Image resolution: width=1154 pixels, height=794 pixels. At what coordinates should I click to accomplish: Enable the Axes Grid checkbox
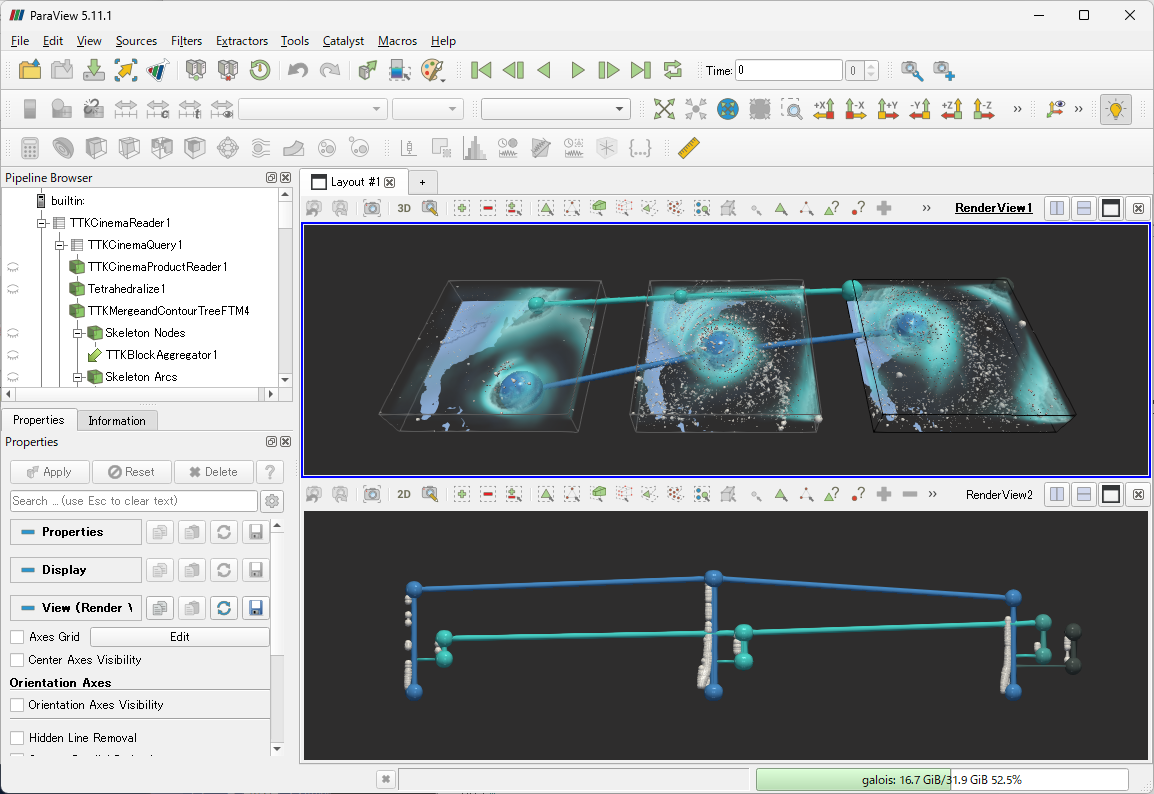pyautogui.click(x=17, y=637)
